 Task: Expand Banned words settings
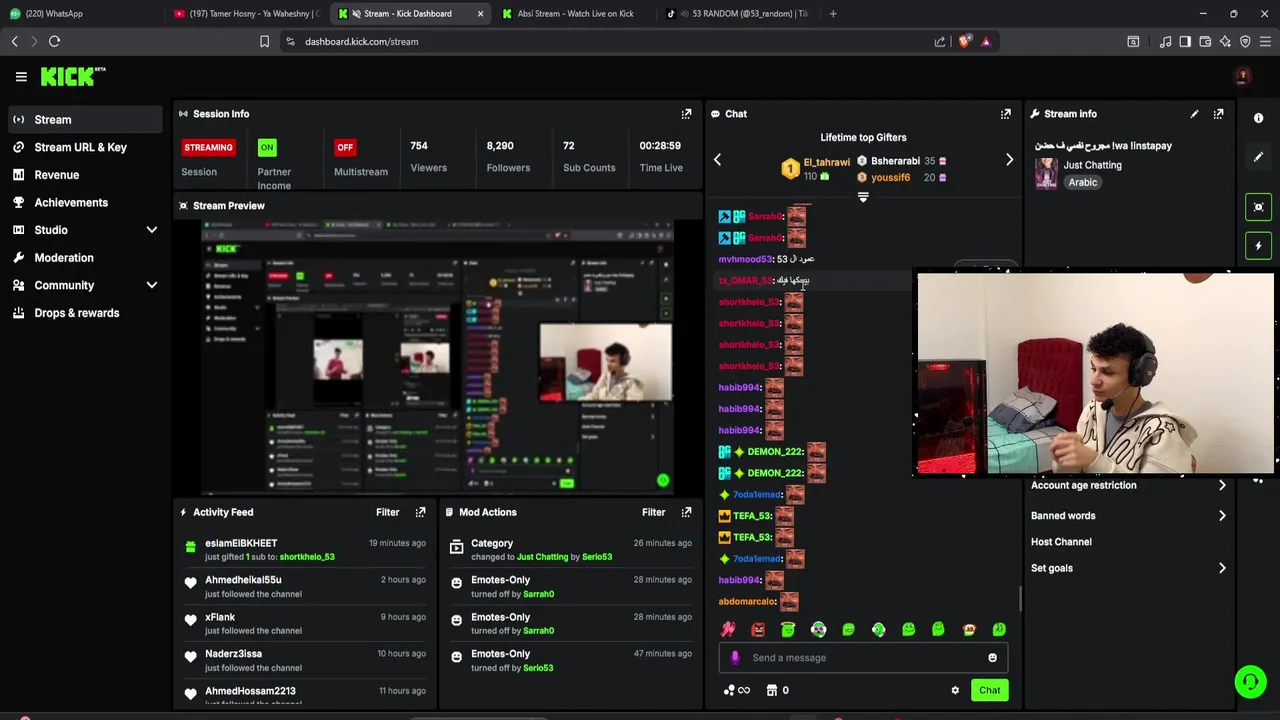coord(1128,516)
